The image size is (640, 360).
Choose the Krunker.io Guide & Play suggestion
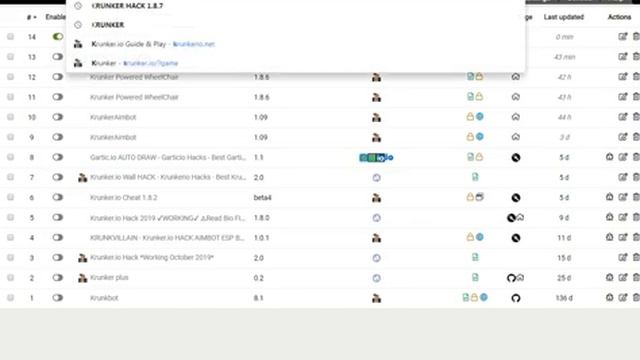(296, 44)
